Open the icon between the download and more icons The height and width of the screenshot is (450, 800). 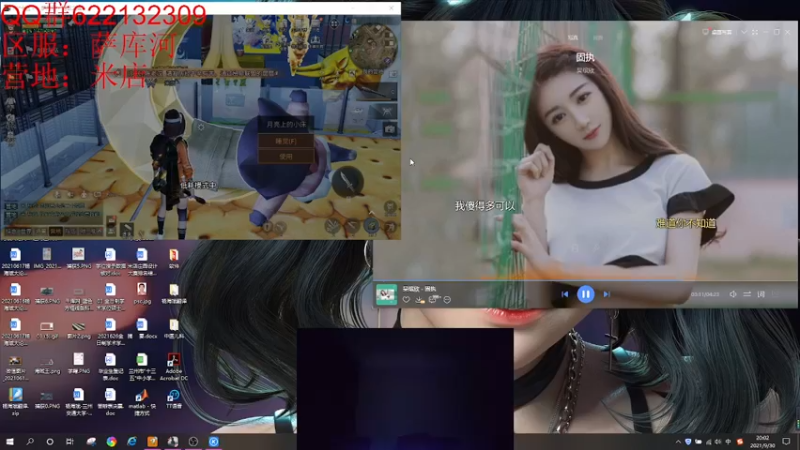(x=433, y=299)
